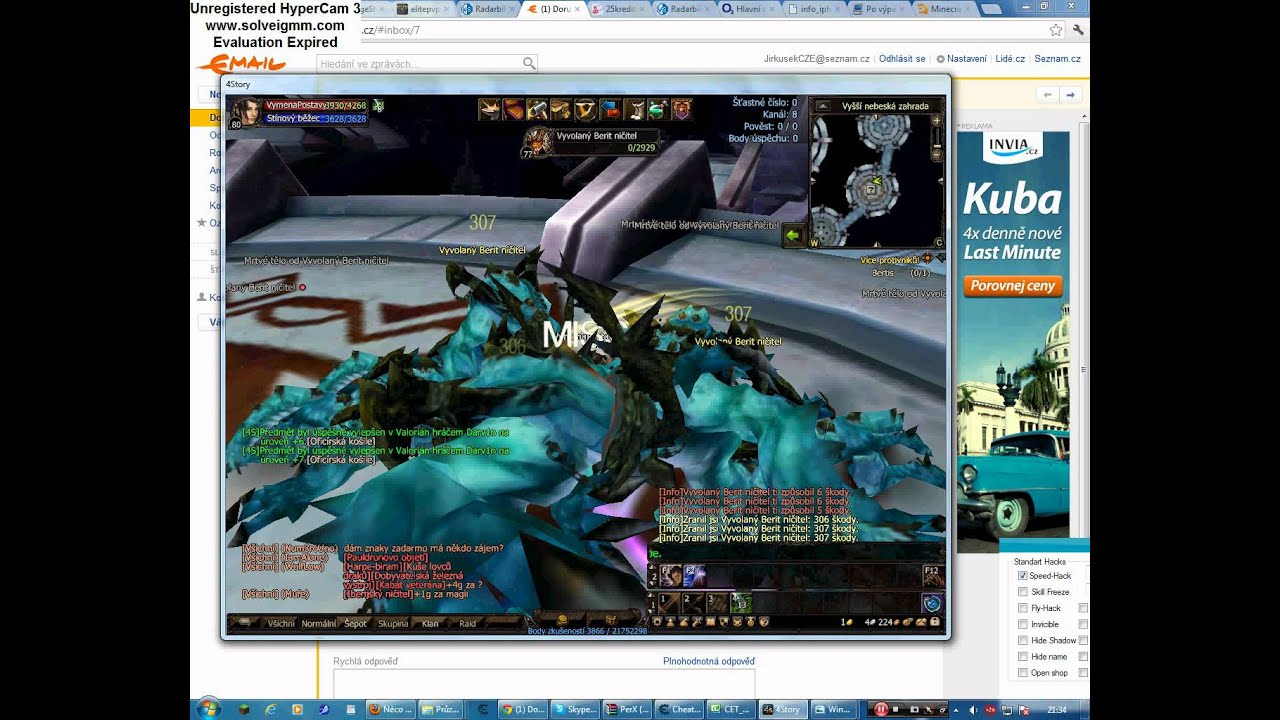Click the lower hotbar page down arrow
Screen dimensions: 1280x720
pyautogui.click(x=653, y=609)
